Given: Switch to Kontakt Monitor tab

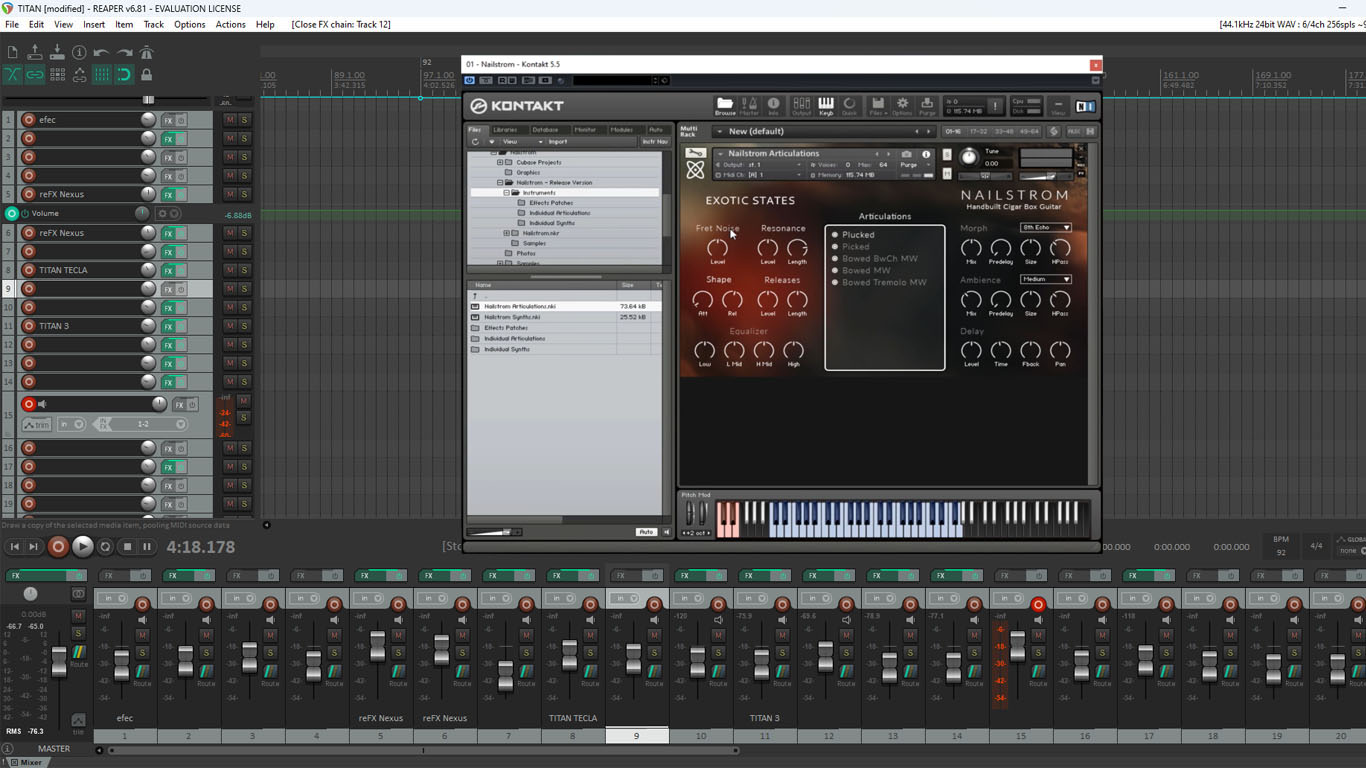Looking at the screenshot, I should [x=585, y=130].
